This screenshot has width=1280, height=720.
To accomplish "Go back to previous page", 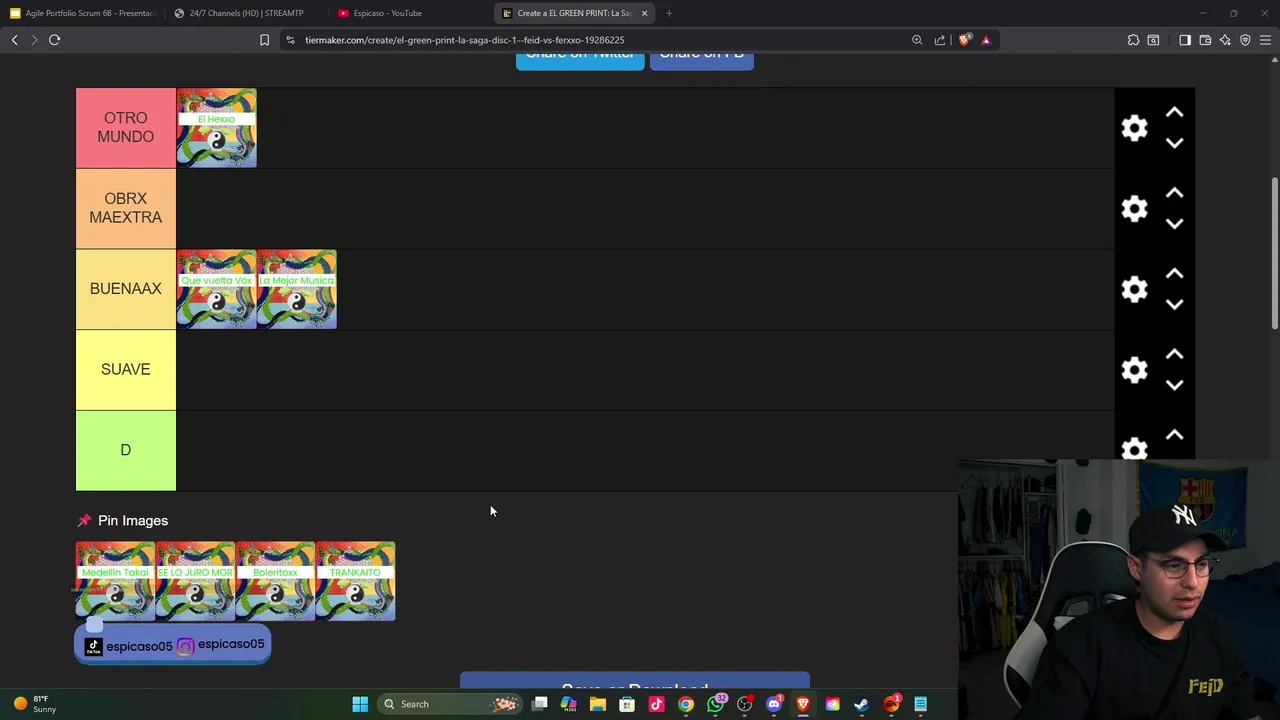I will pyautogui.click(x=14, y=40).
